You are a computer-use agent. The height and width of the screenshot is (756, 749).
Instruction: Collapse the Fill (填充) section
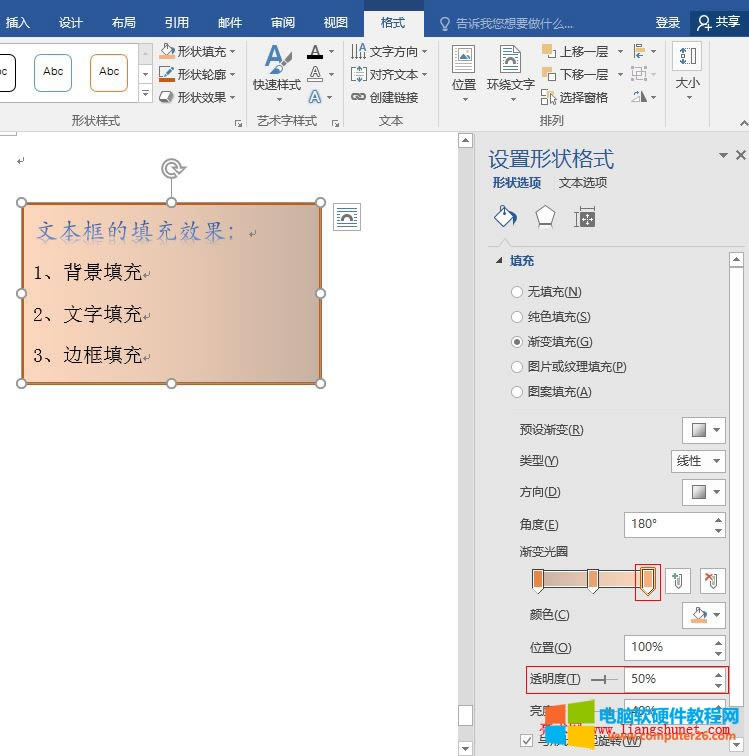[x=500, y=261]
